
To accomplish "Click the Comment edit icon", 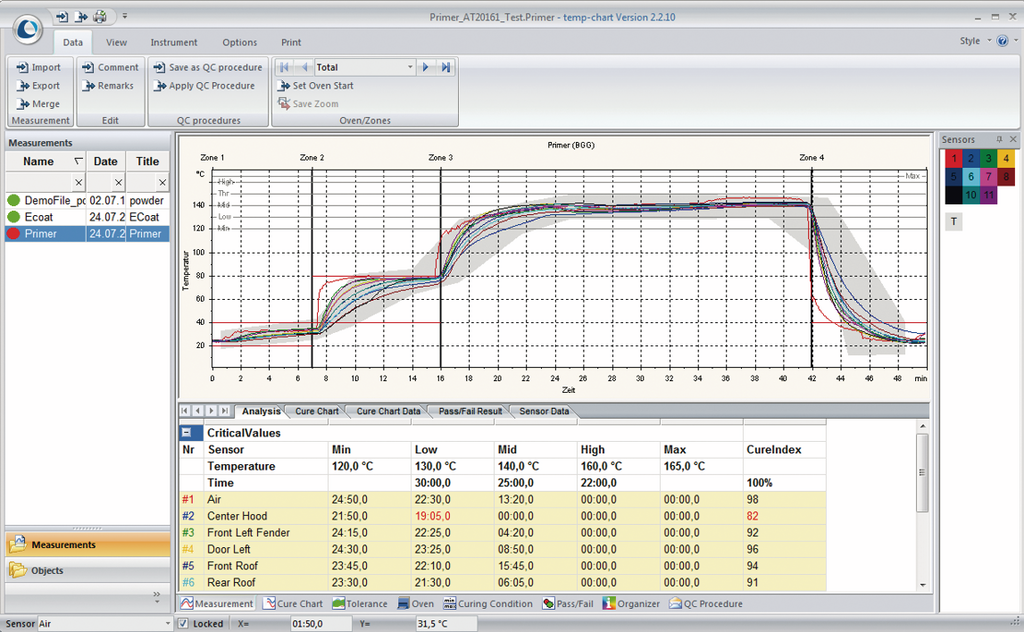I will [x=88, y=67].
